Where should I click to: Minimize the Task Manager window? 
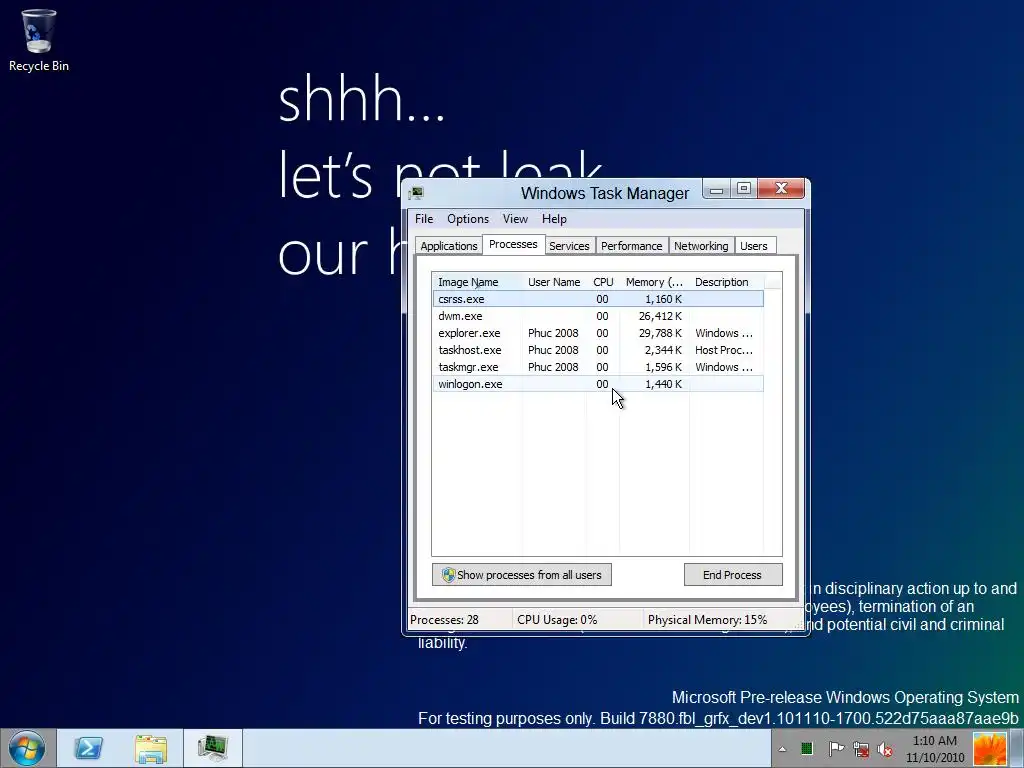coord(716,189)
